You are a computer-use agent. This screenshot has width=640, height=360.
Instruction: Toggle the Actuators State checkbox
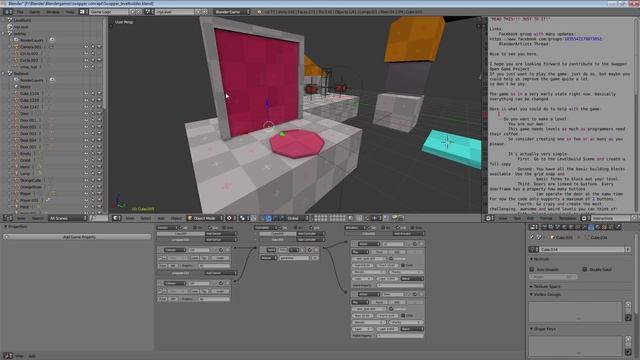[412, 228]
